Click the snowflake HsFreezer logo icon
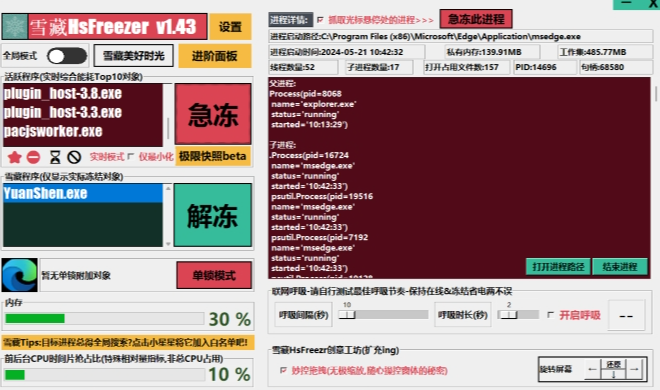The width and height of the screenshot is (660, 390). (15, 27)
